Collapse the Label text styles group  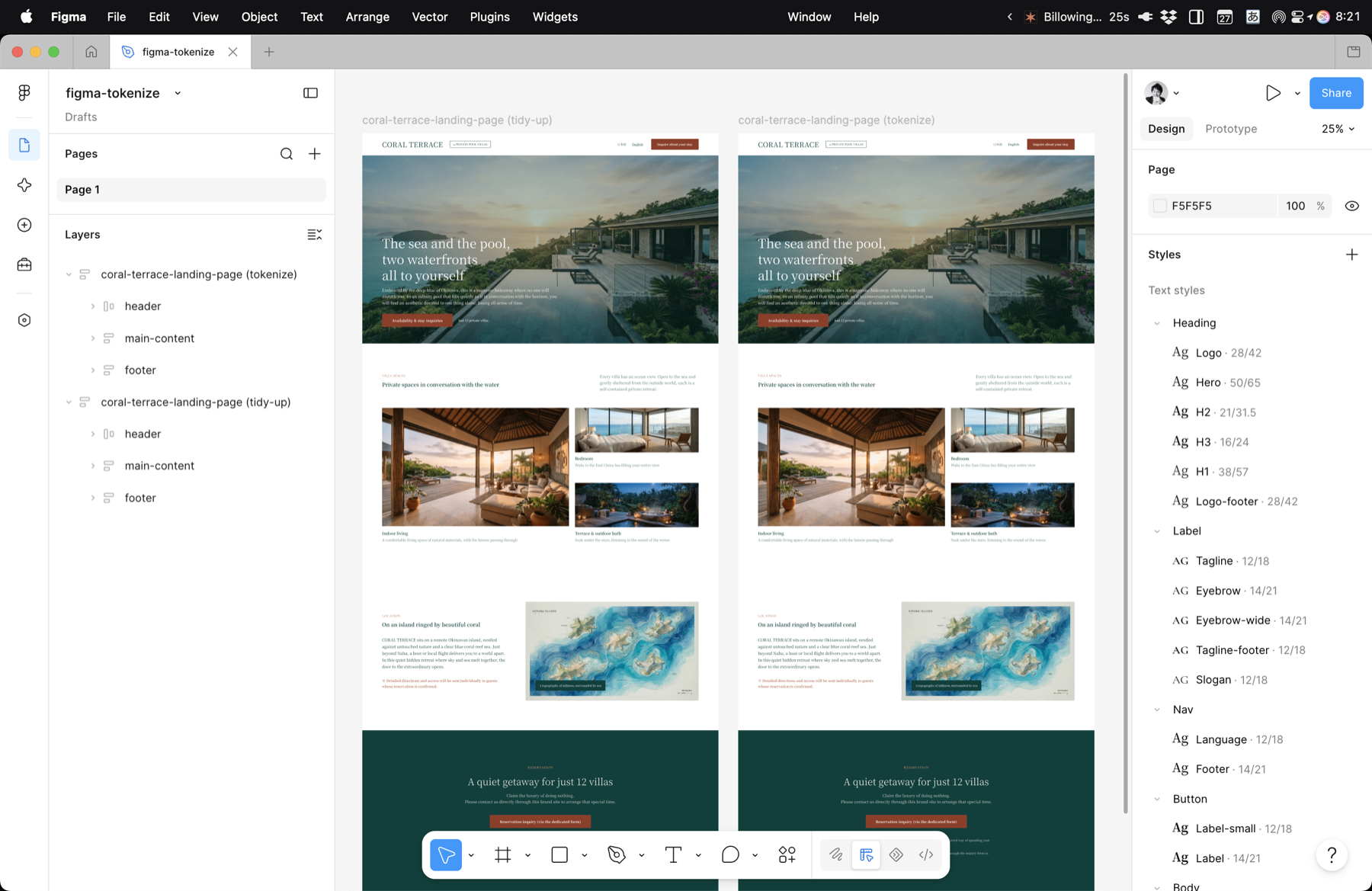click(x=1157, y=531)
